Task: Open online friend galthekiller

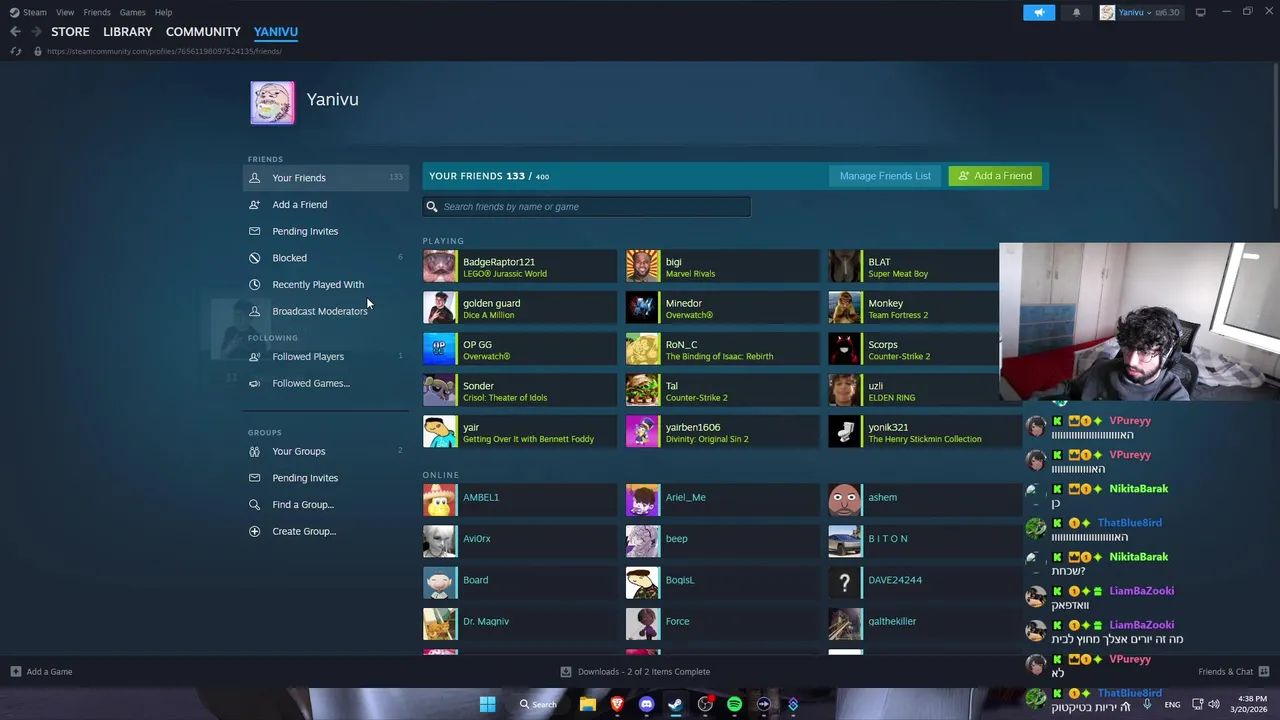Action: point(924,623)
